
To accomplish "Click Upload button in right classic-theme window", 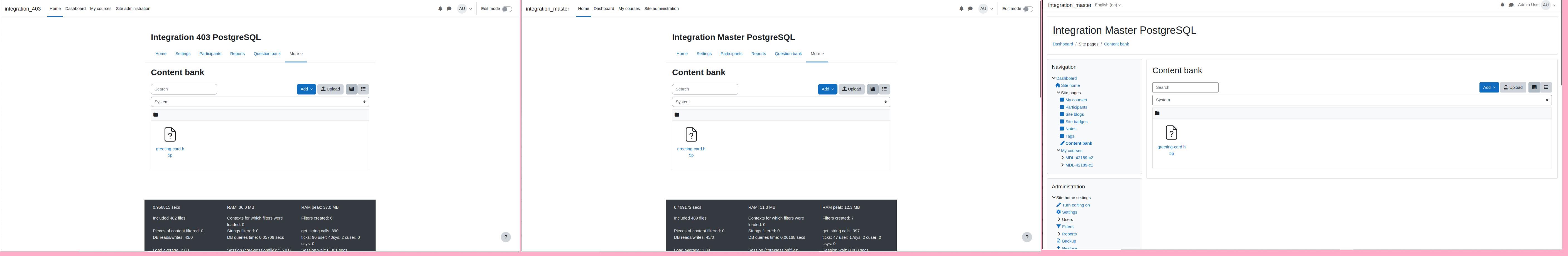I will click(x=1513, y=88).
